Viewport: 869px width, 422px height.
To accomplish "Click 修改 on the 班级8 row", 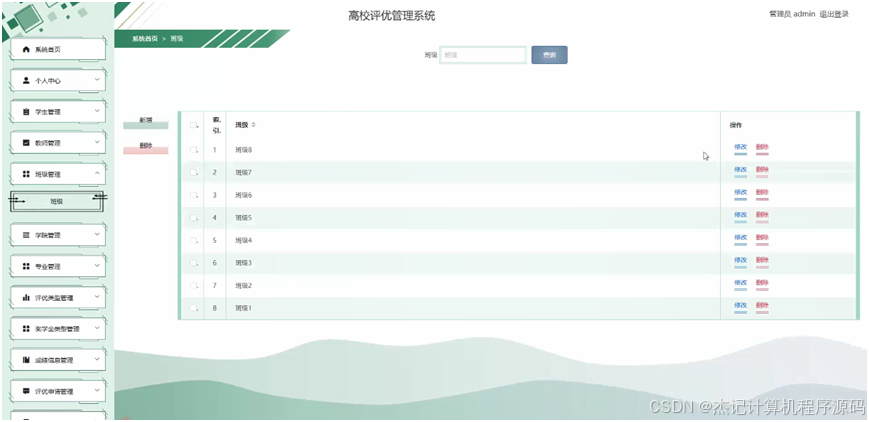I will [740, 148].
